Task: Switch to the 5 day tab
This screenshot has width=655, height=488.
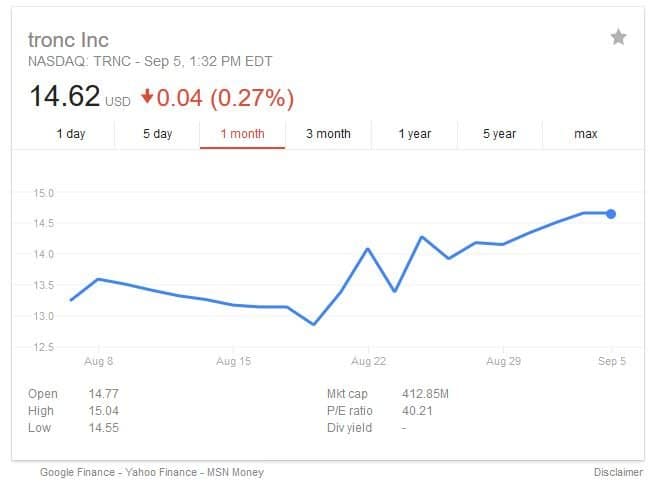Action: 157,134
